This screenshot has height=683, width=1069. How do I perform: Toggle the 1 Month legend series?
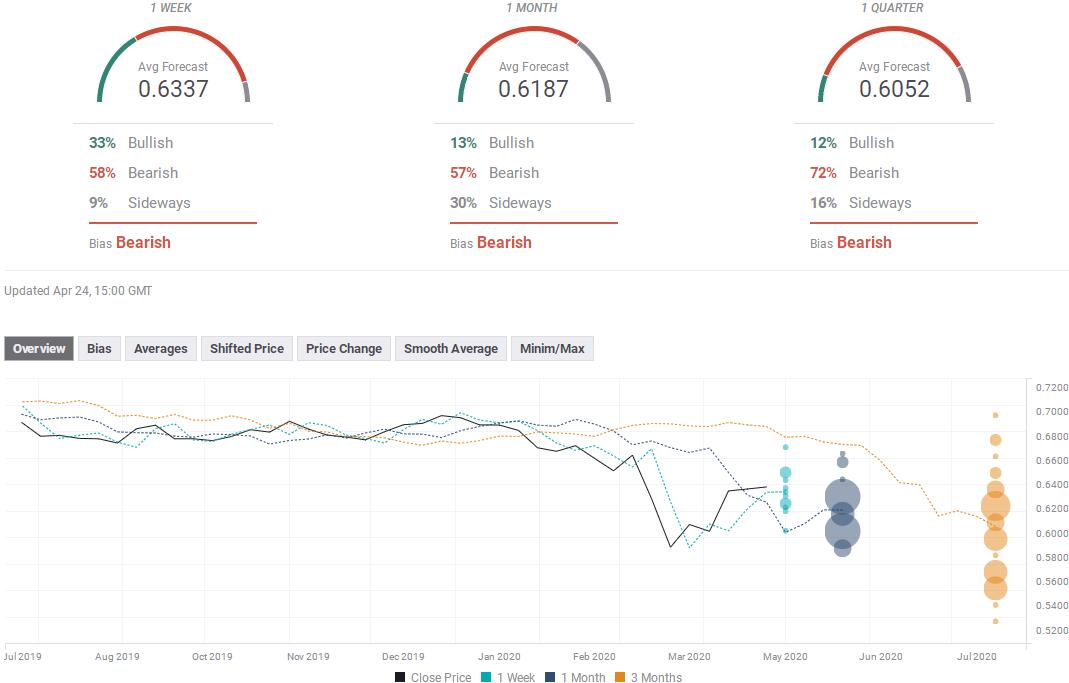pos(579,677)
